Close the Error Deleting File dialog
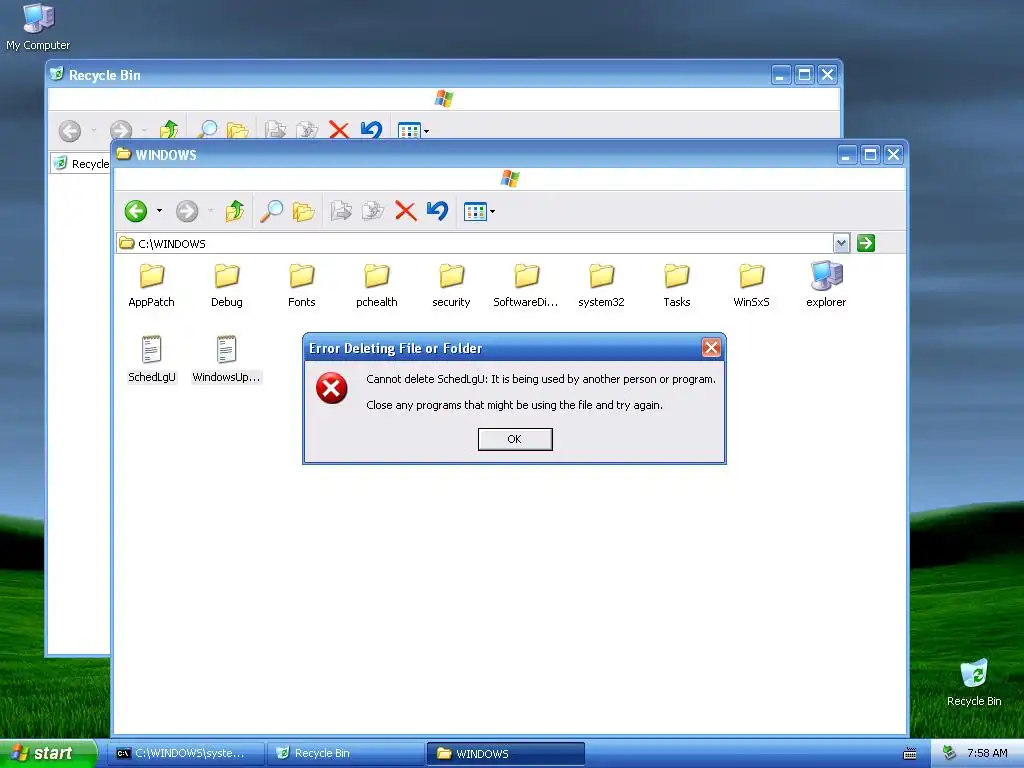Image resolution: width=1024 pixels, height=768 pixels. click(711, 347)
